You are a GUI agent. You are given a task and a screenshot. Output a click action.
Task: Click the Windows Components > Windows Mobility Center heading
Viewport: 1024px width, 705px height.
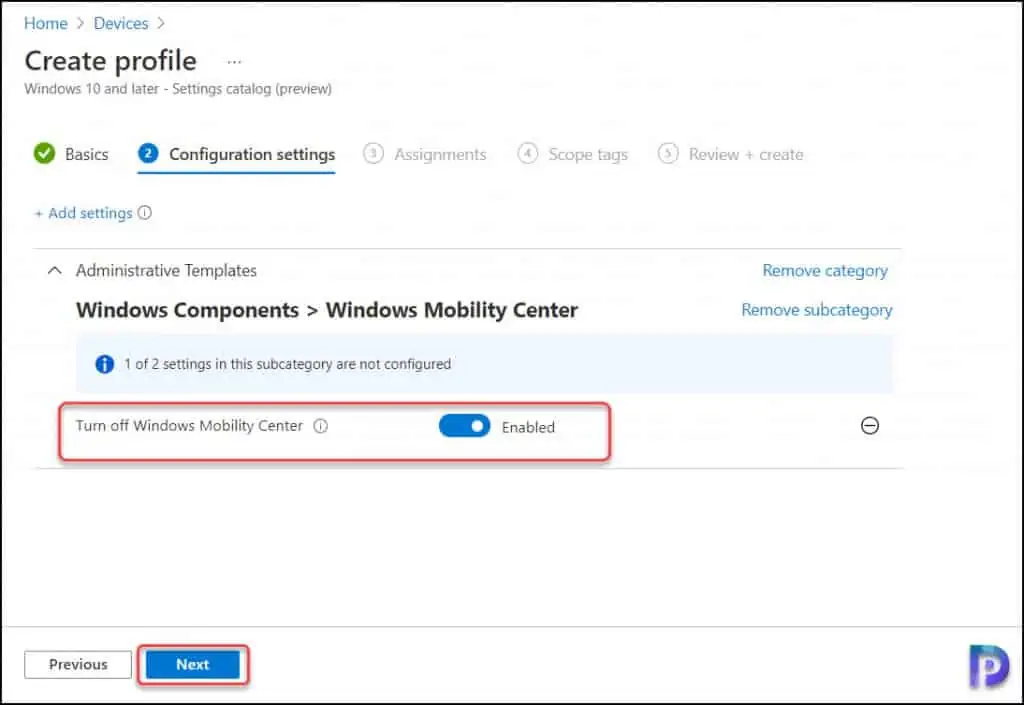pos(327,310)
